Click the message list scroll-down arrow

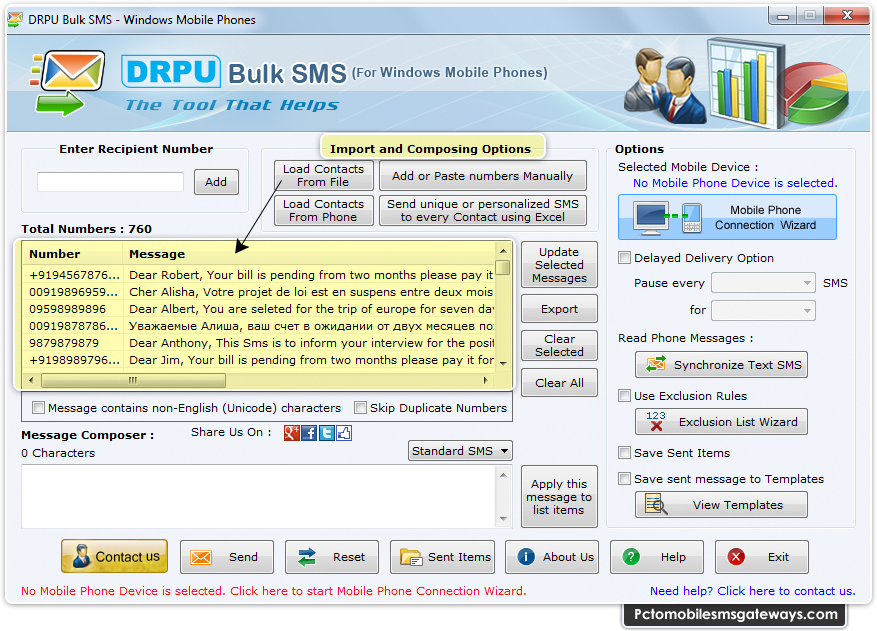[x=503, y=363]
